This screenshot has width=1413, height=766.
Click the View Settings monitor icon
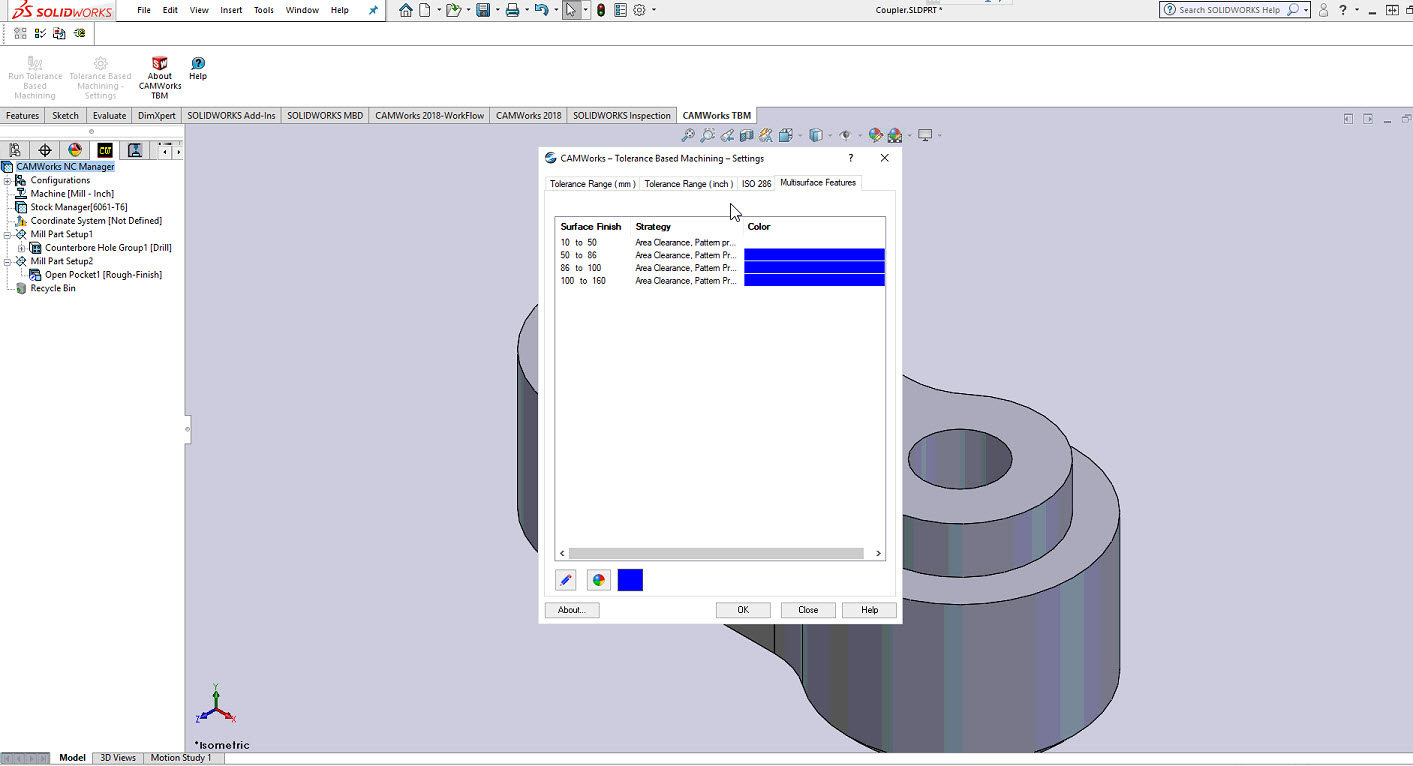[925, 135]
